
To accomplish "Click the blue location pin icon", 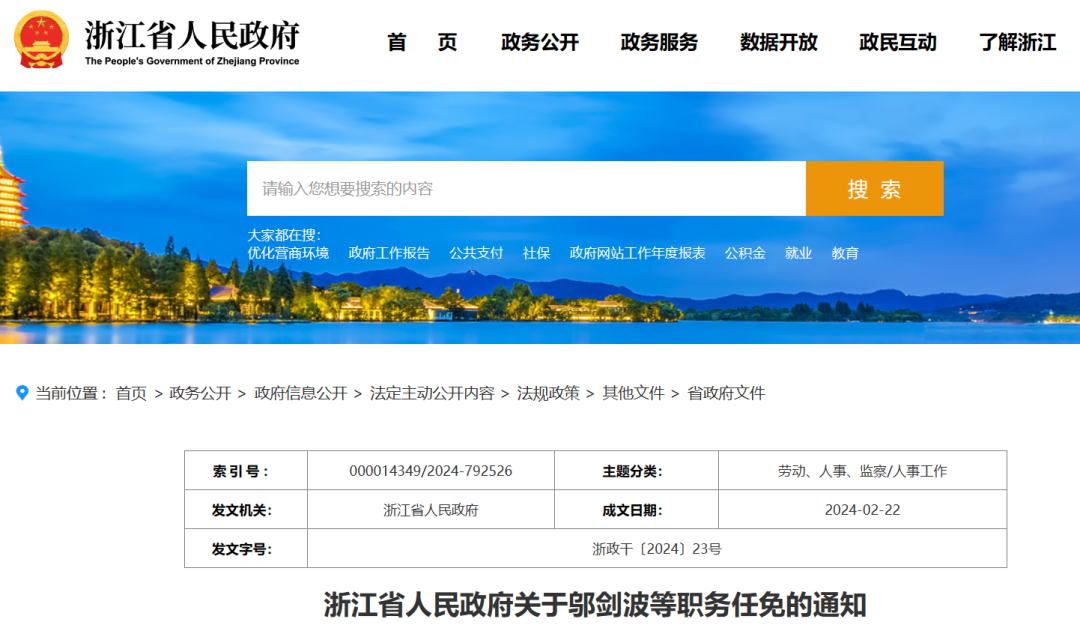I will (22, 393).
